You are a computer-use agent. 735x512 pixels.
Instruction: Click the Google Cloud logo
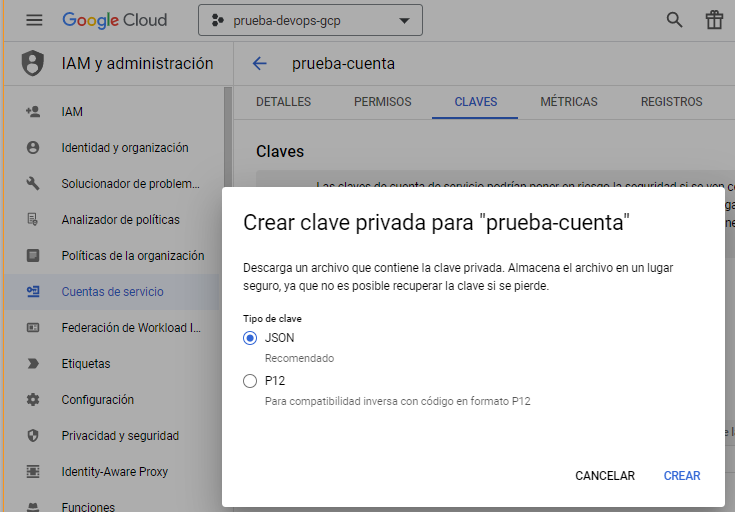[x=114, y=20]
